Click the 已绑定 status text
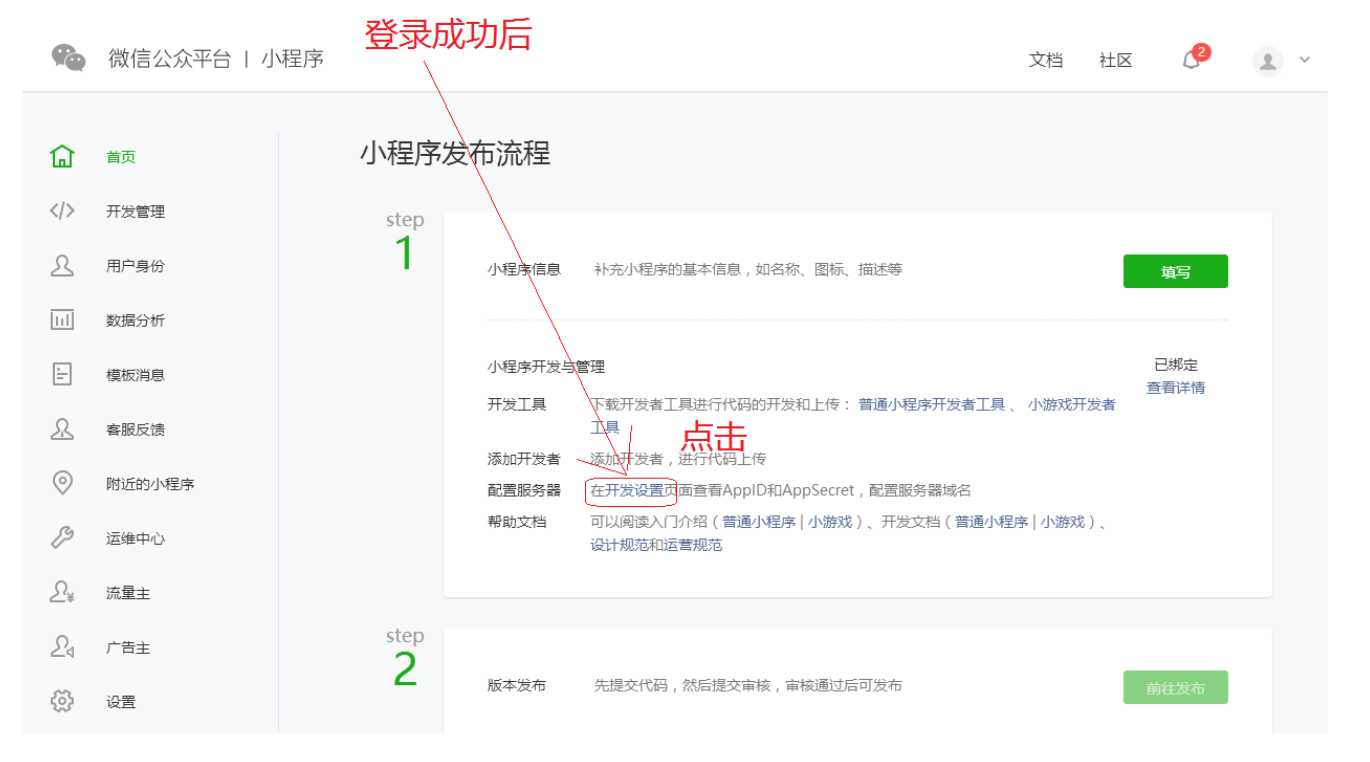The image size is (1370, 762). tap(1175, 365)
